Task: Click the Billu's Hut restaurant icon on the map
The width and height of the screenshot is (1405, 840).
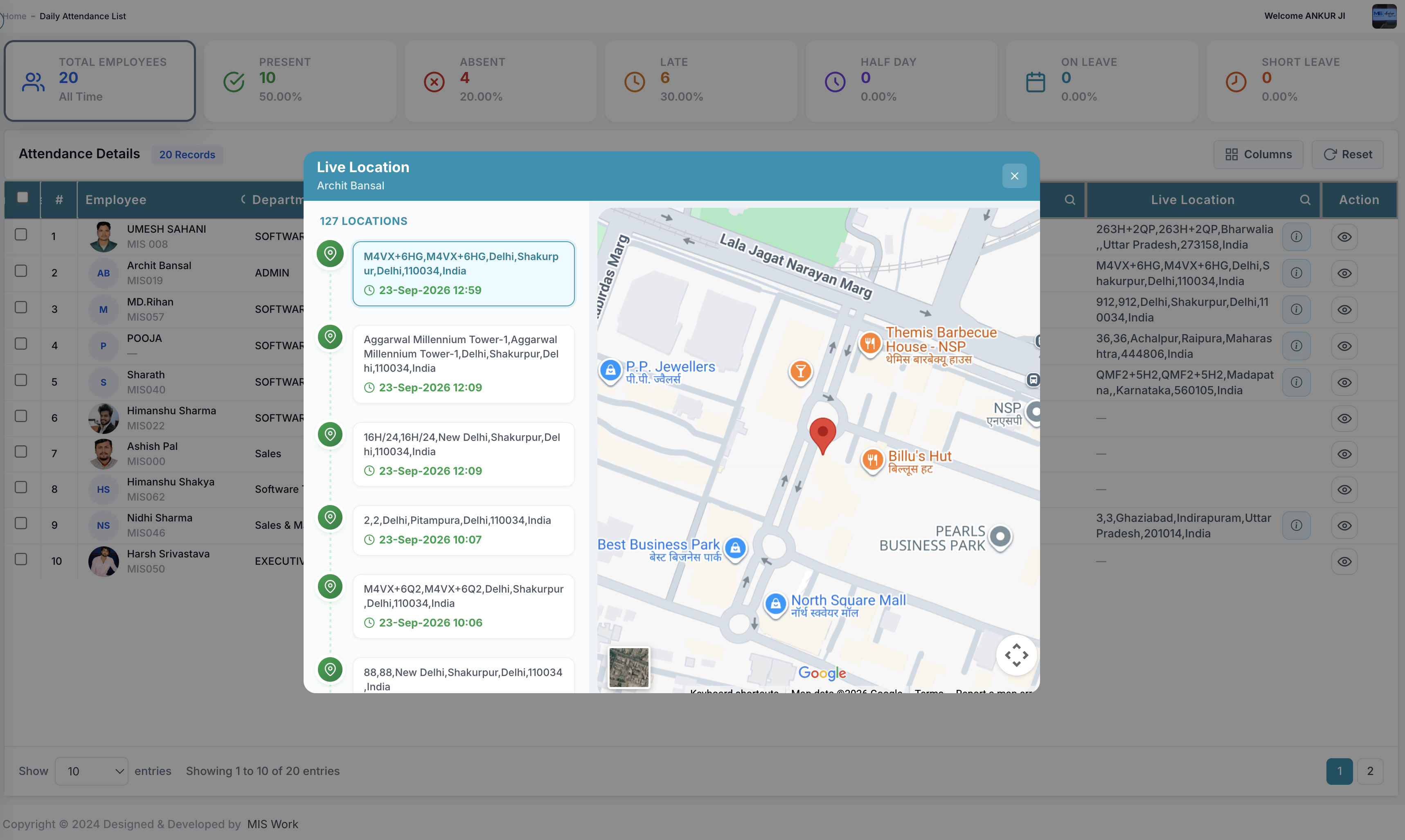Action: pos(873,460)
